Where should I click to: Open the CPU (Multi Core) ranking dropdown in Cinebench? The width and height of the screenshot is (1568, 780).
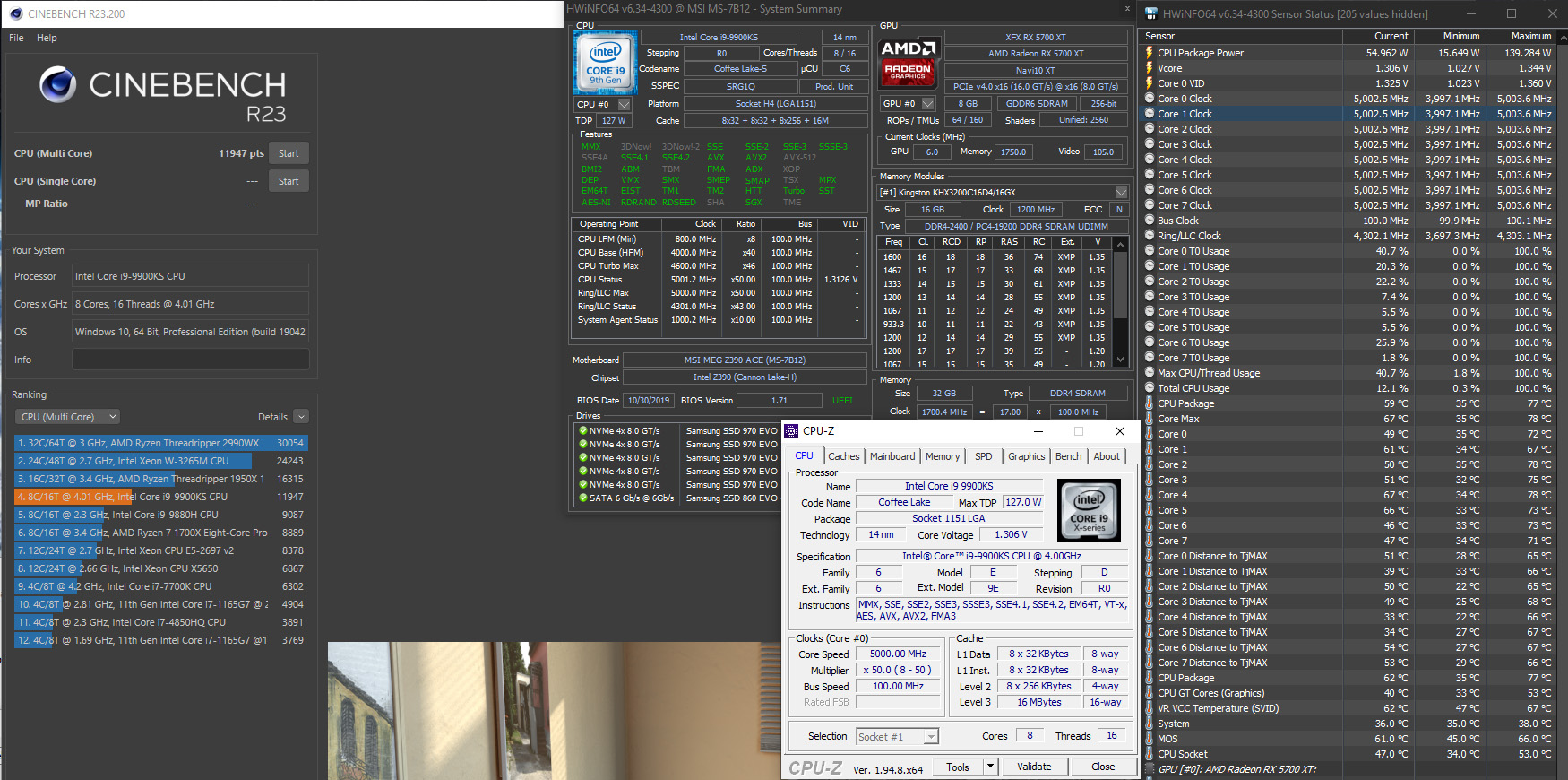[x=68, y=417]
